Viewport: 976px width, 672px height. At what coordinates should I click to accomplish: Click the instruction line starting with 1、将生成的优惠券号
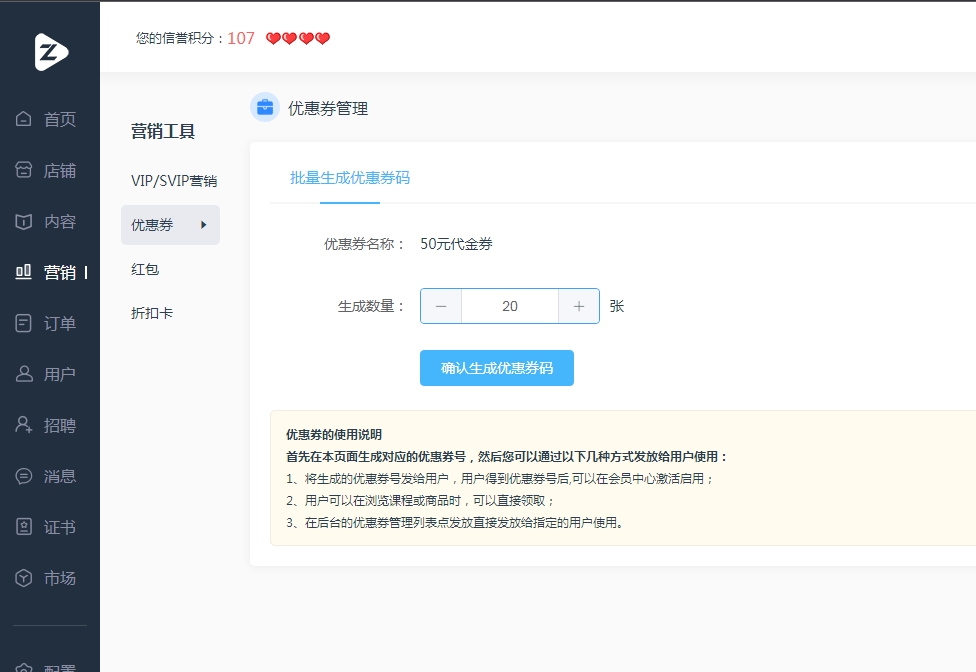[500, 478]
